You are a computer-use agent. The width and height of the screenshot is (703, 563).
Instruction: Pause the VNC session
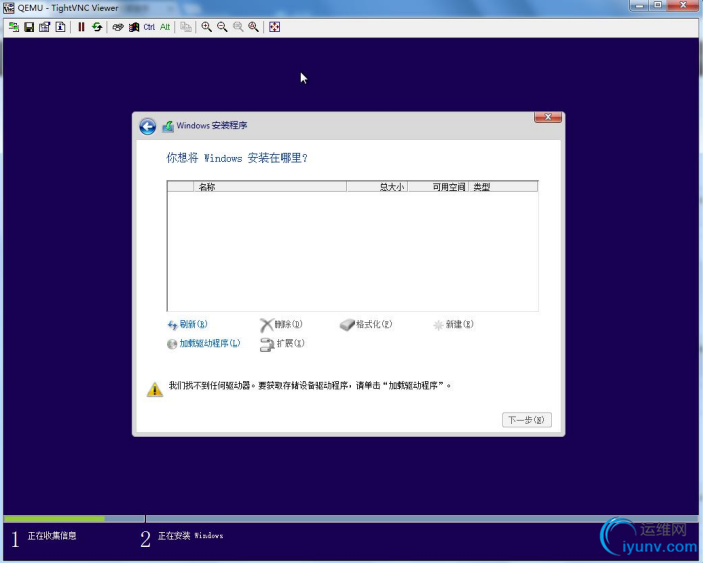click(x=81, y=27)
